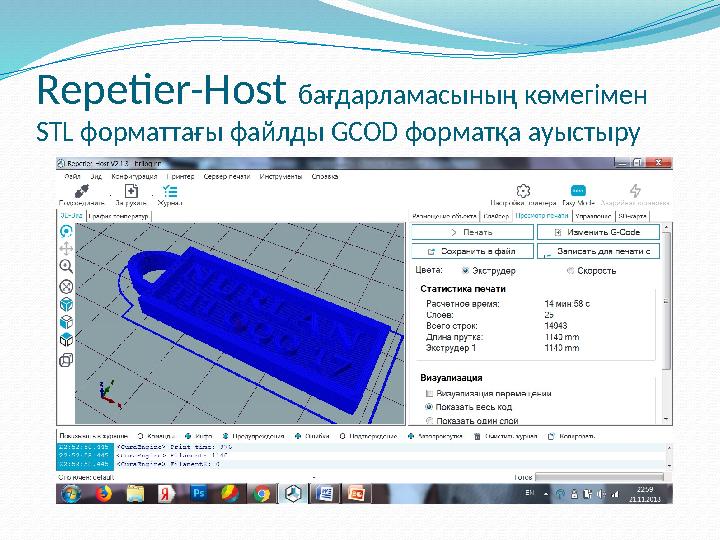Click the Изменить G-Code button
The height and width of the screenshot is (540, 720).
598,232
